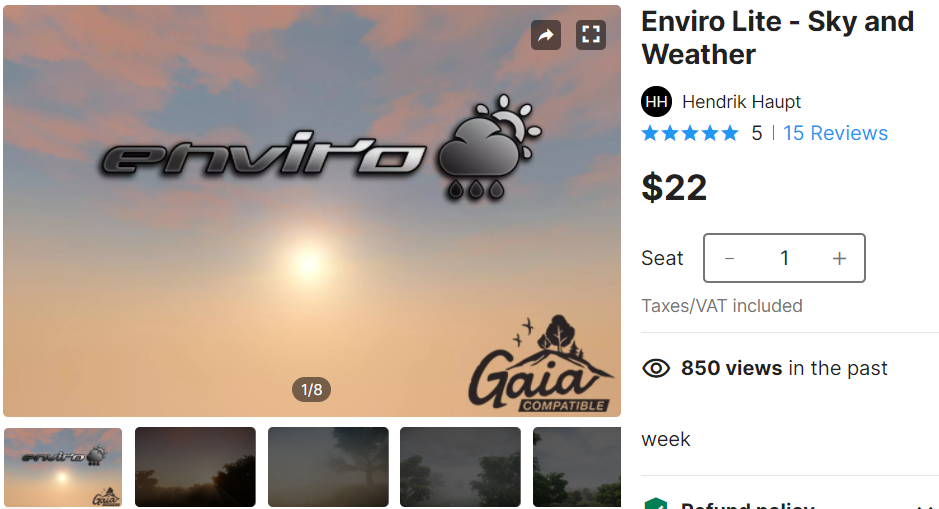939x509 pixels.
Task: Open the 15 Reviews link
Action: click(x=835, y=133)
